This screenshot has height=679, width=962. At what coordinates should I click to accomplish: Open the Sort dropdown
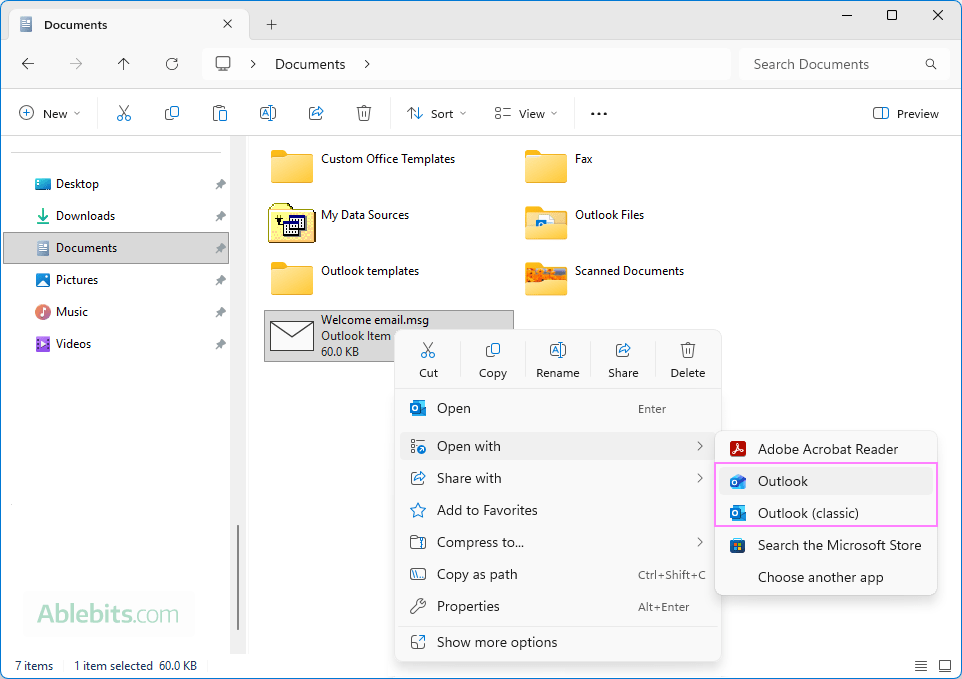point(437,114)
